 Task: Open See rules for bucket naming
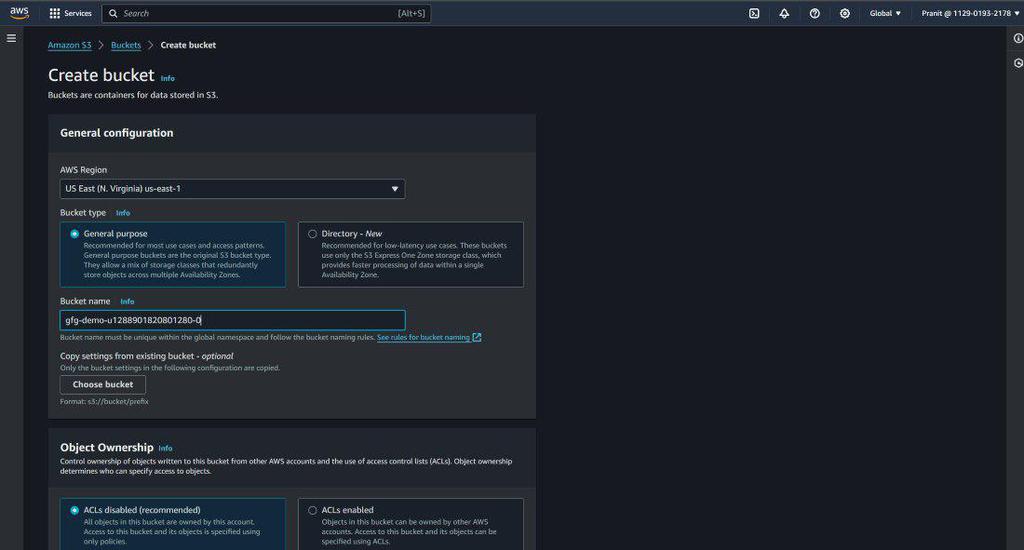423,338
